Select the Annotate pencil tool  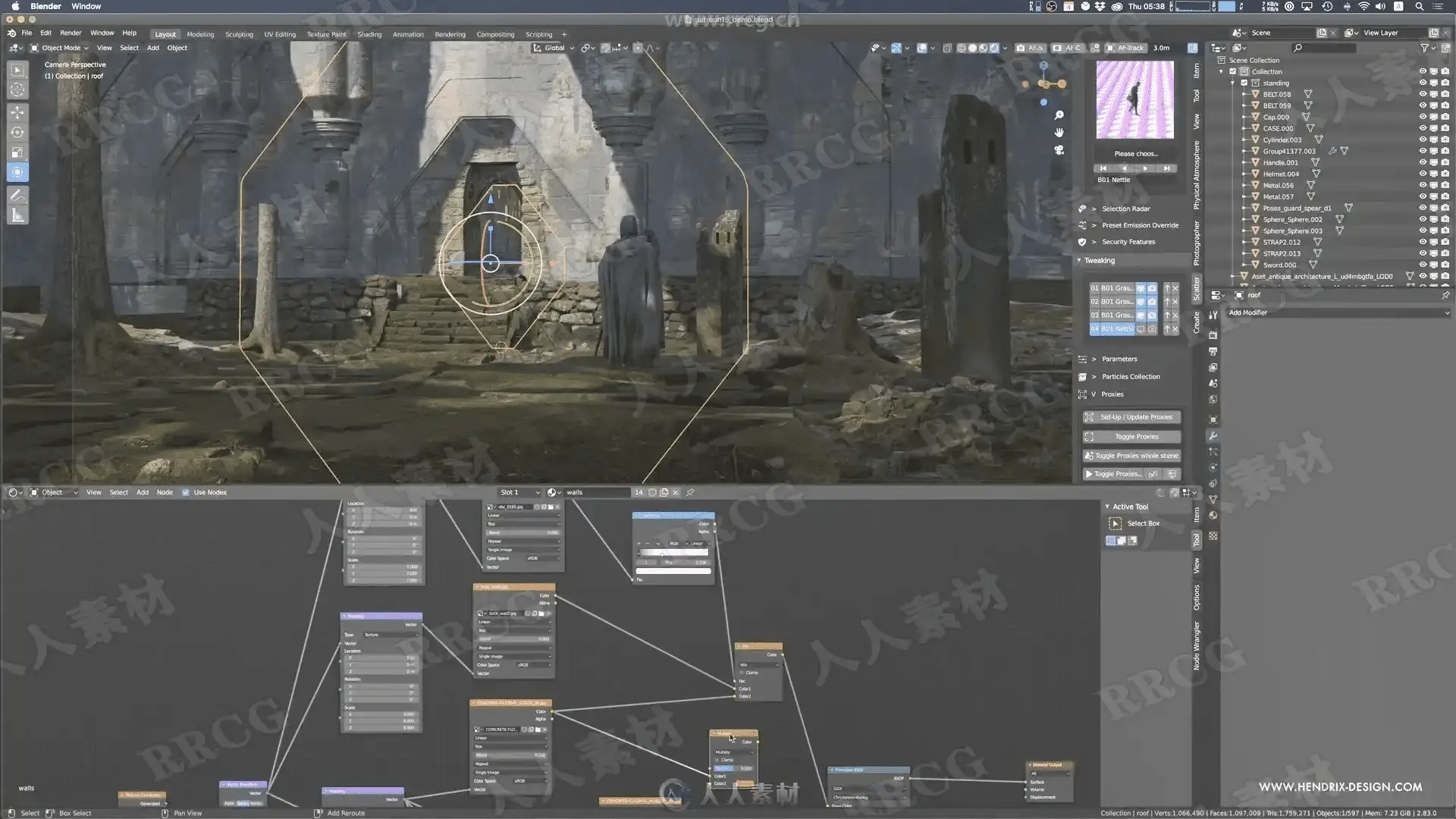(17, 196)
